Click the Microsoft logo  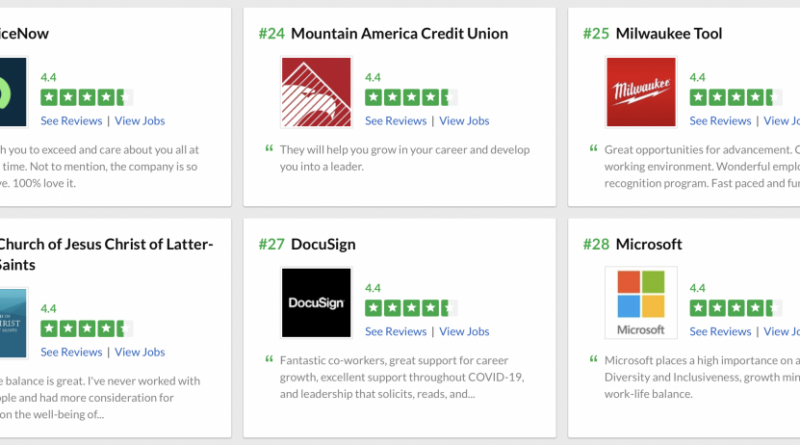pos(641,302)
